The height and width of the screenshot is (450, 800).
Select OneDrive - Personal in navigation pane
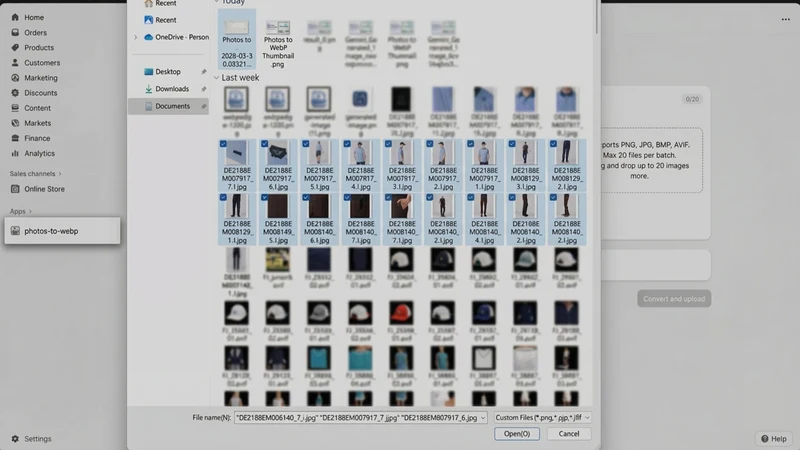pos(176,37)
